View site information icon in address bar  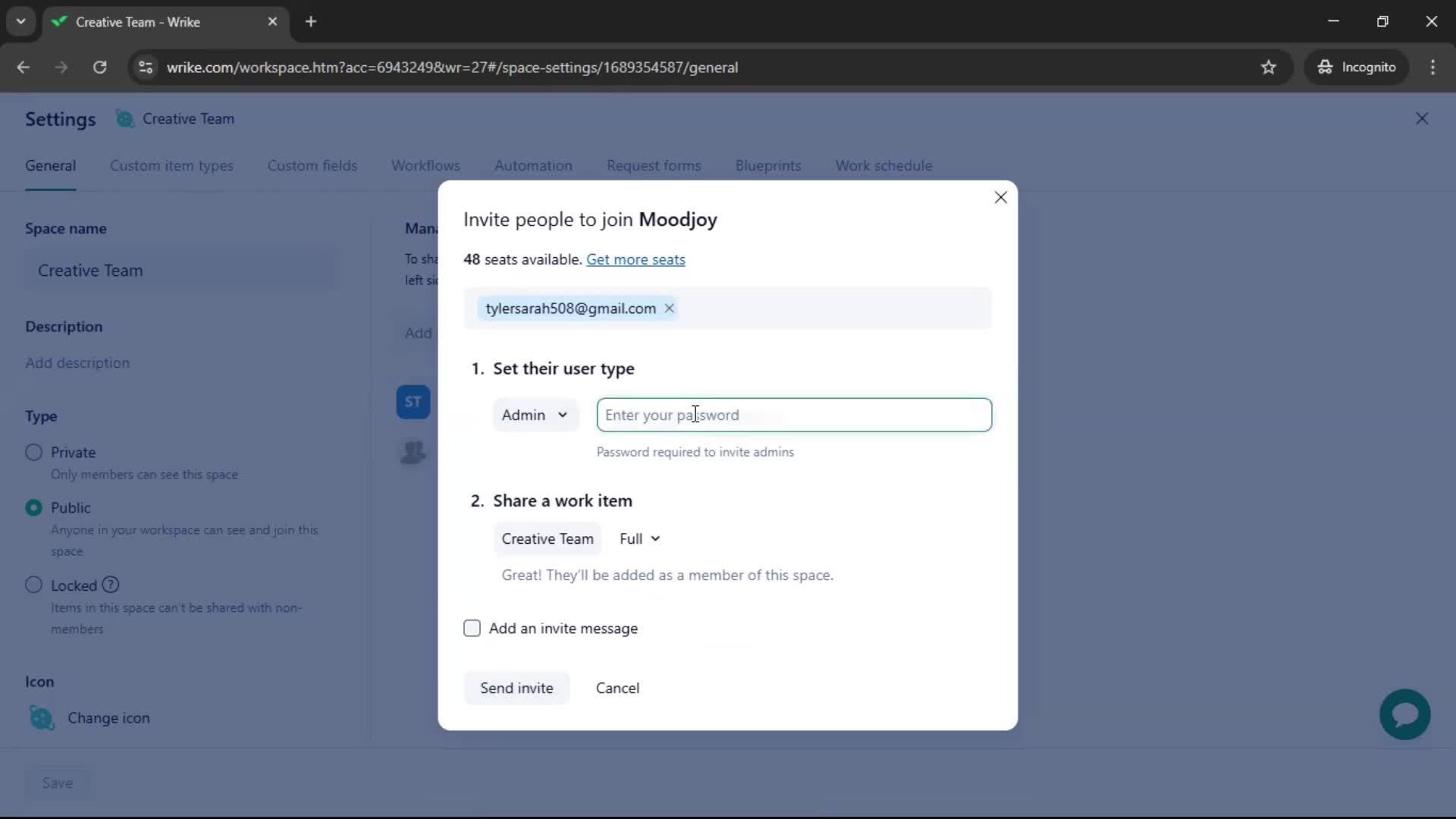point(146,67)
